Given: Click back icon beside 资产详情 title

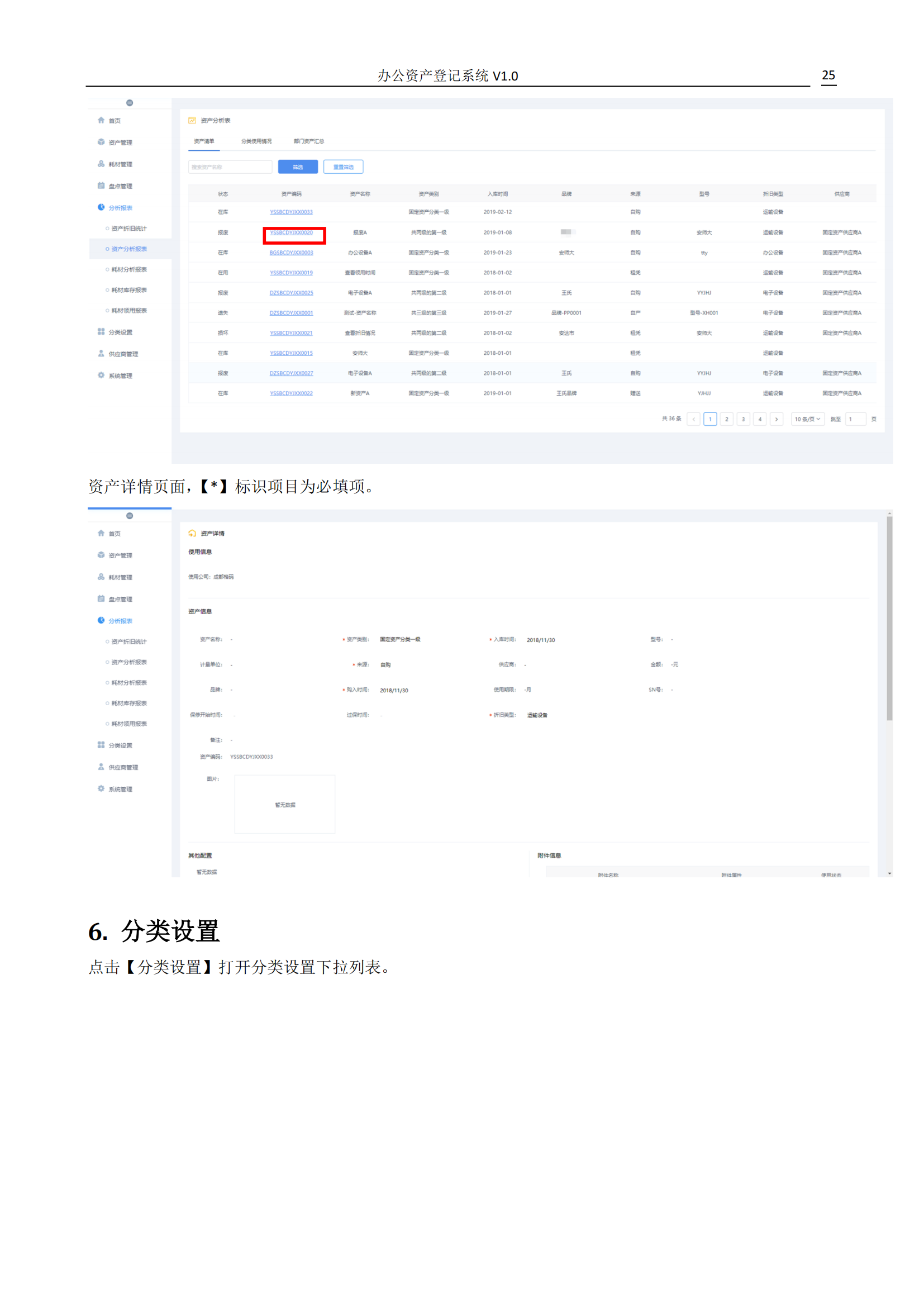Looking at the screenshot, I should (x=192, y=534).
